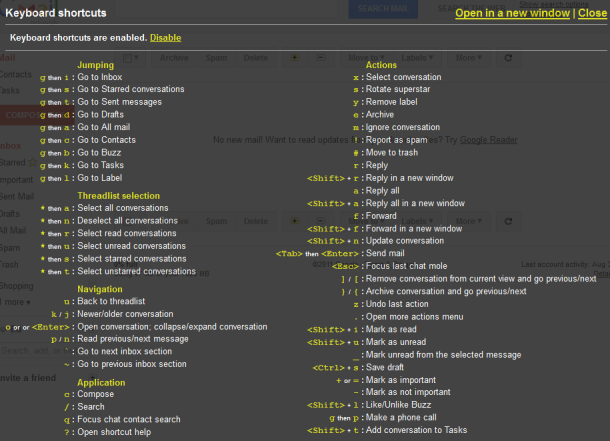This screenshot has width=610, height=441.
Task: Click the 'Focus last chat mole' shortcut row
Action: [x=389, y=266]
